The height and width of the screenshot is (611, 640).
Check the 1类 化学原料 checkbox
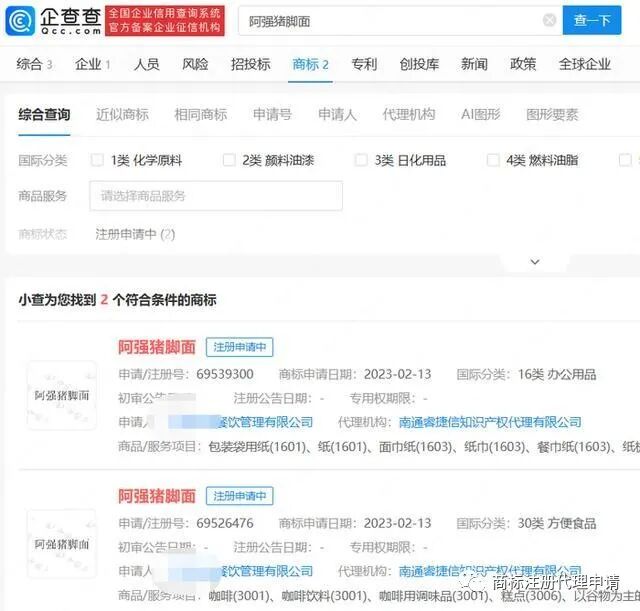pyautogui.click(x=97, y=160)
